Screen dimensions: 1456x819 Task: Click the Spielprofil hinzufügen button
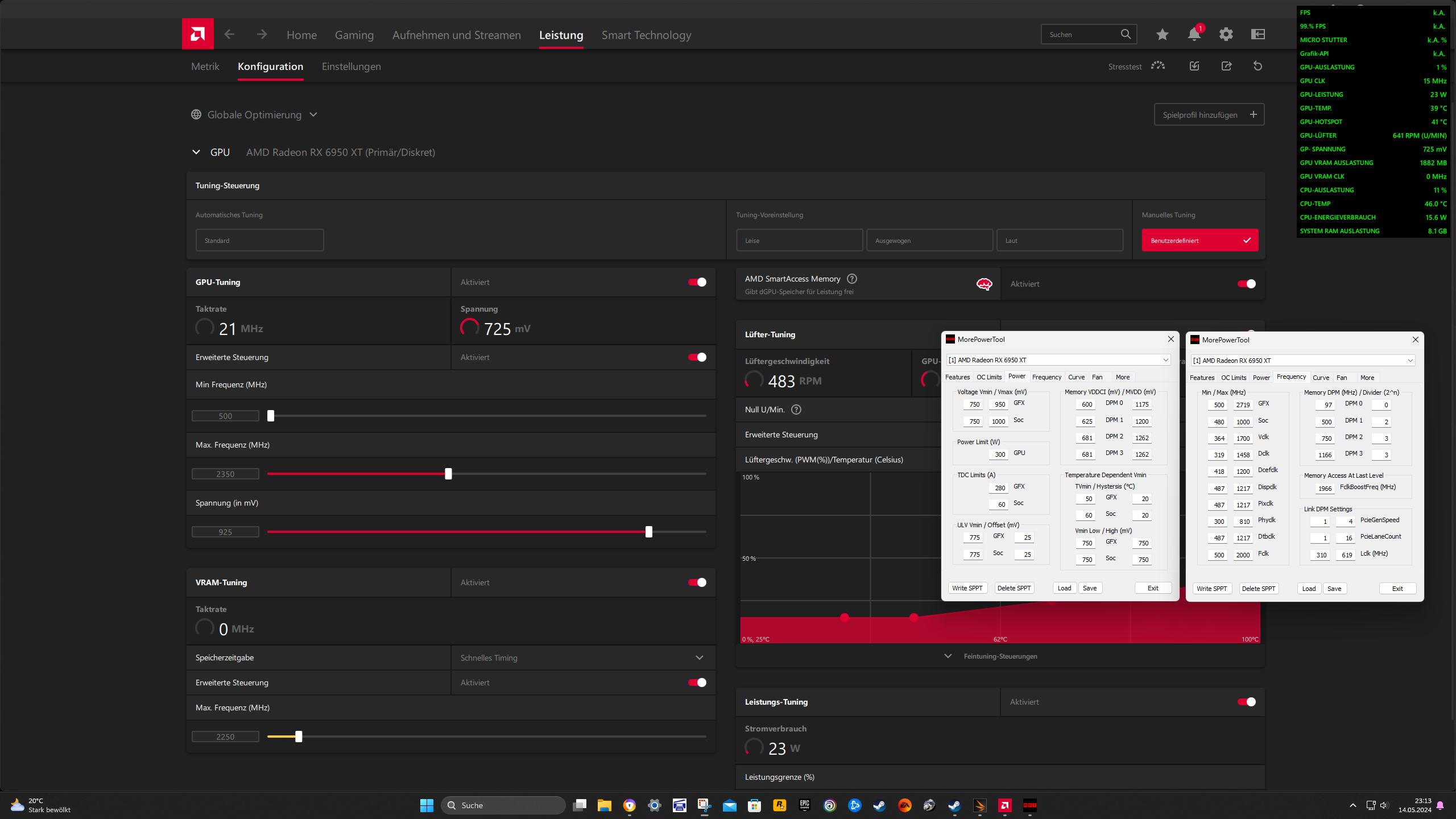point(1209,115)
